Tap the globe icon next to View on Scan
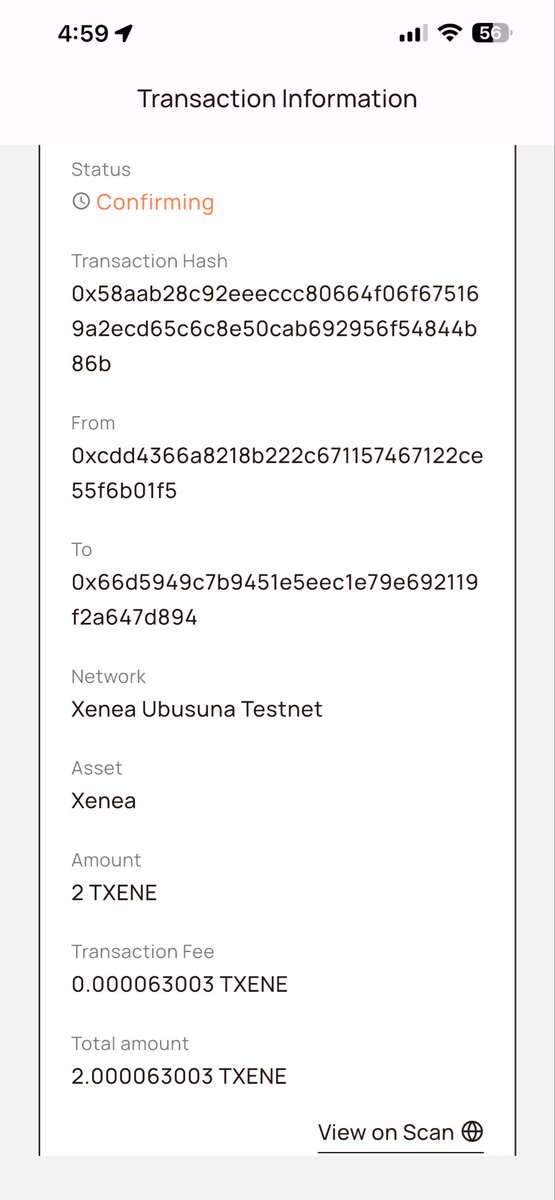 (473, 1132)
